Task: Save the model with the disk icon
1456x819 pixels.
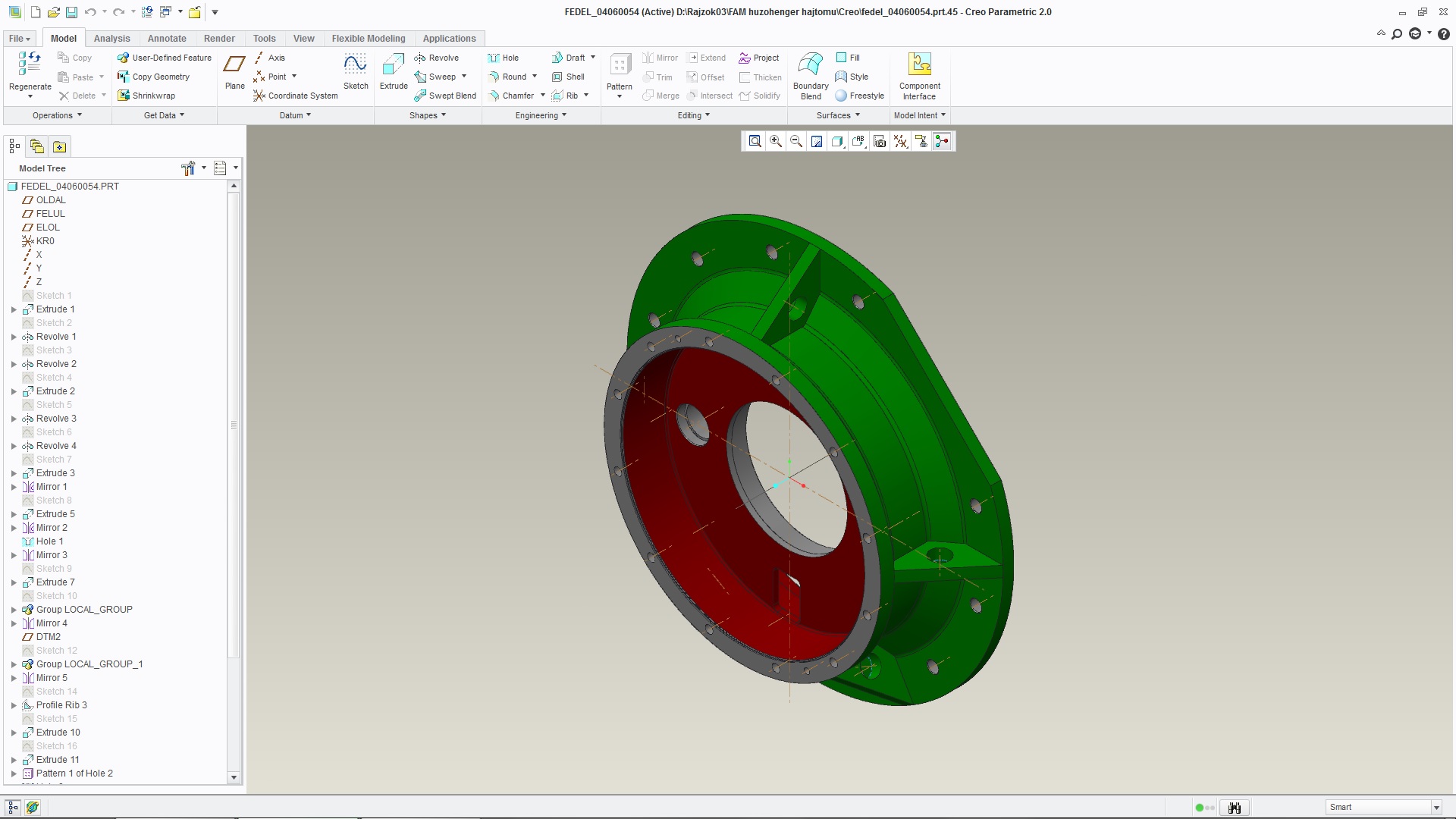Action: click(x=71, y=12)
